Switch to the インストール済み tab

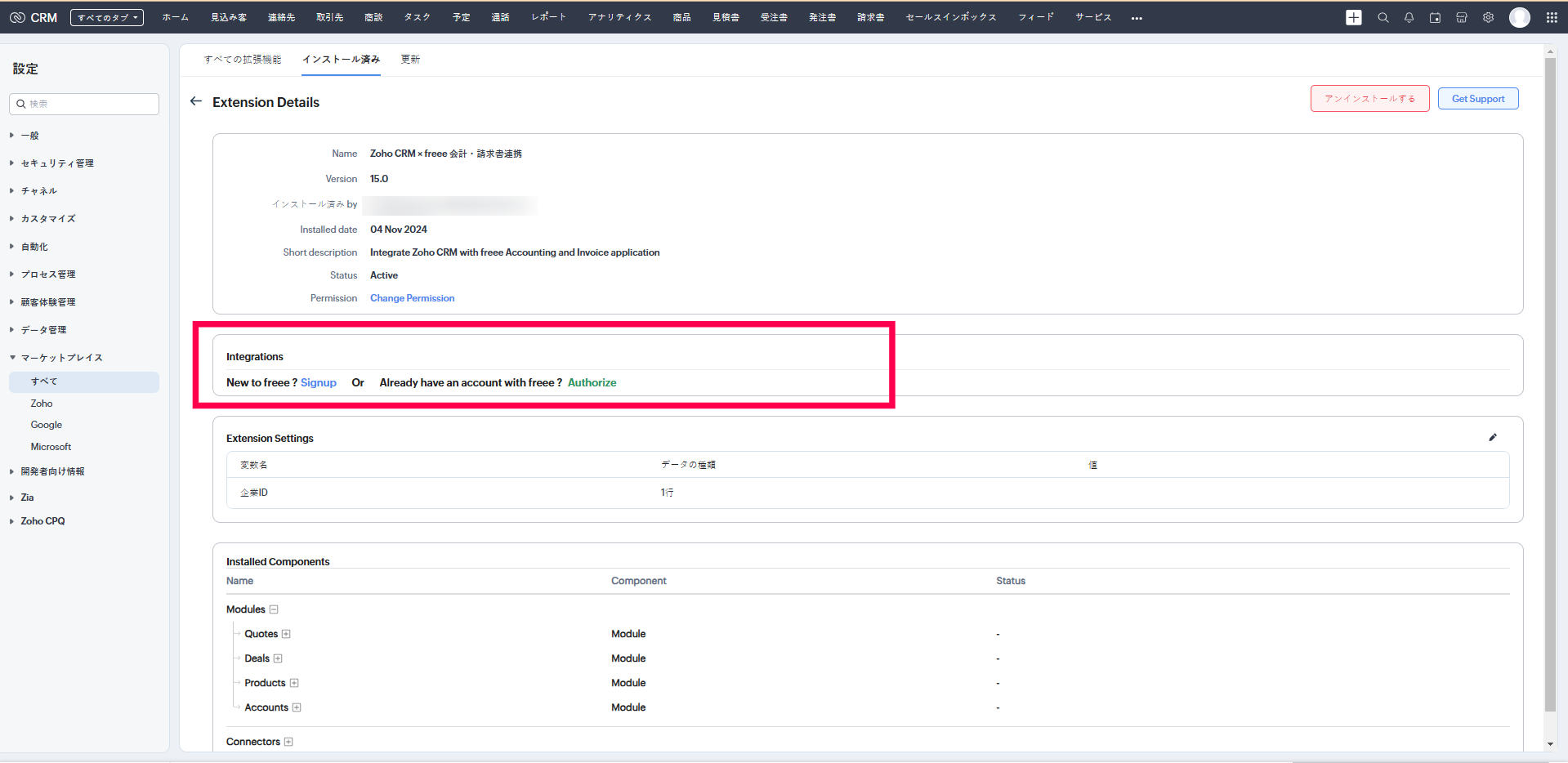pyautogui.click(x=341, y=60)
